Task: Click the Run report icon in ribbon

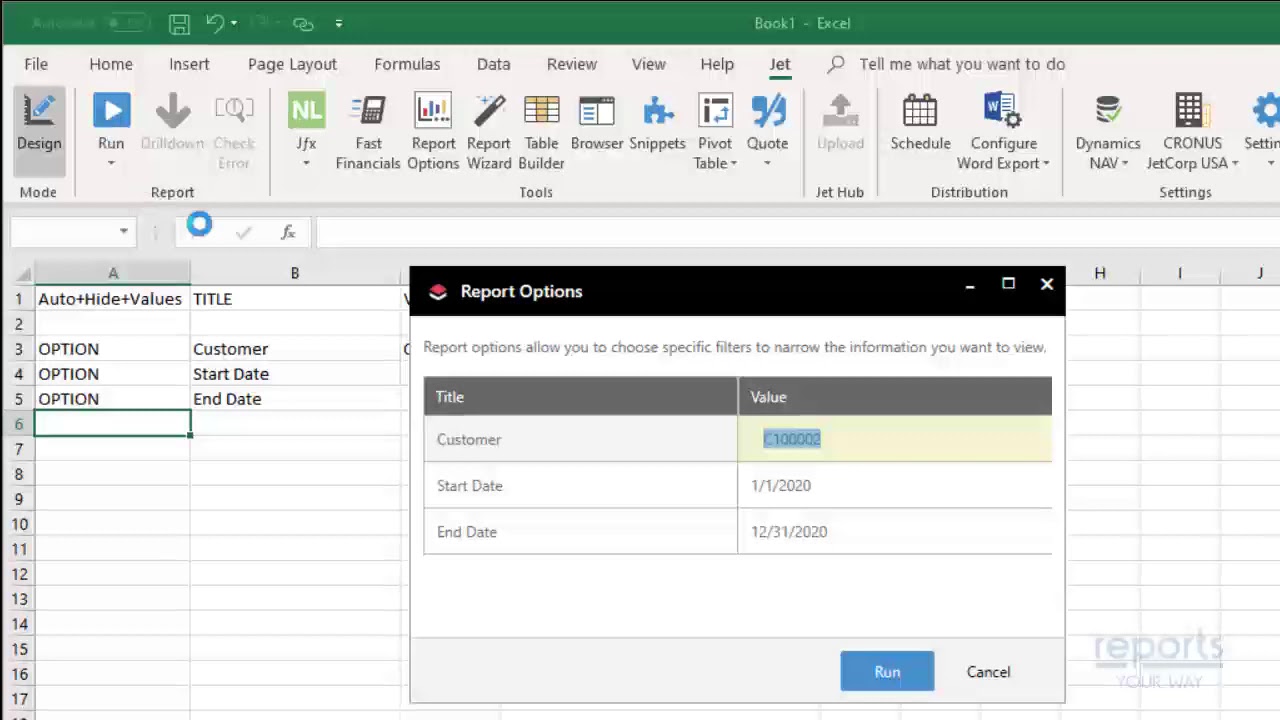Action: click(x=111, y=110)
